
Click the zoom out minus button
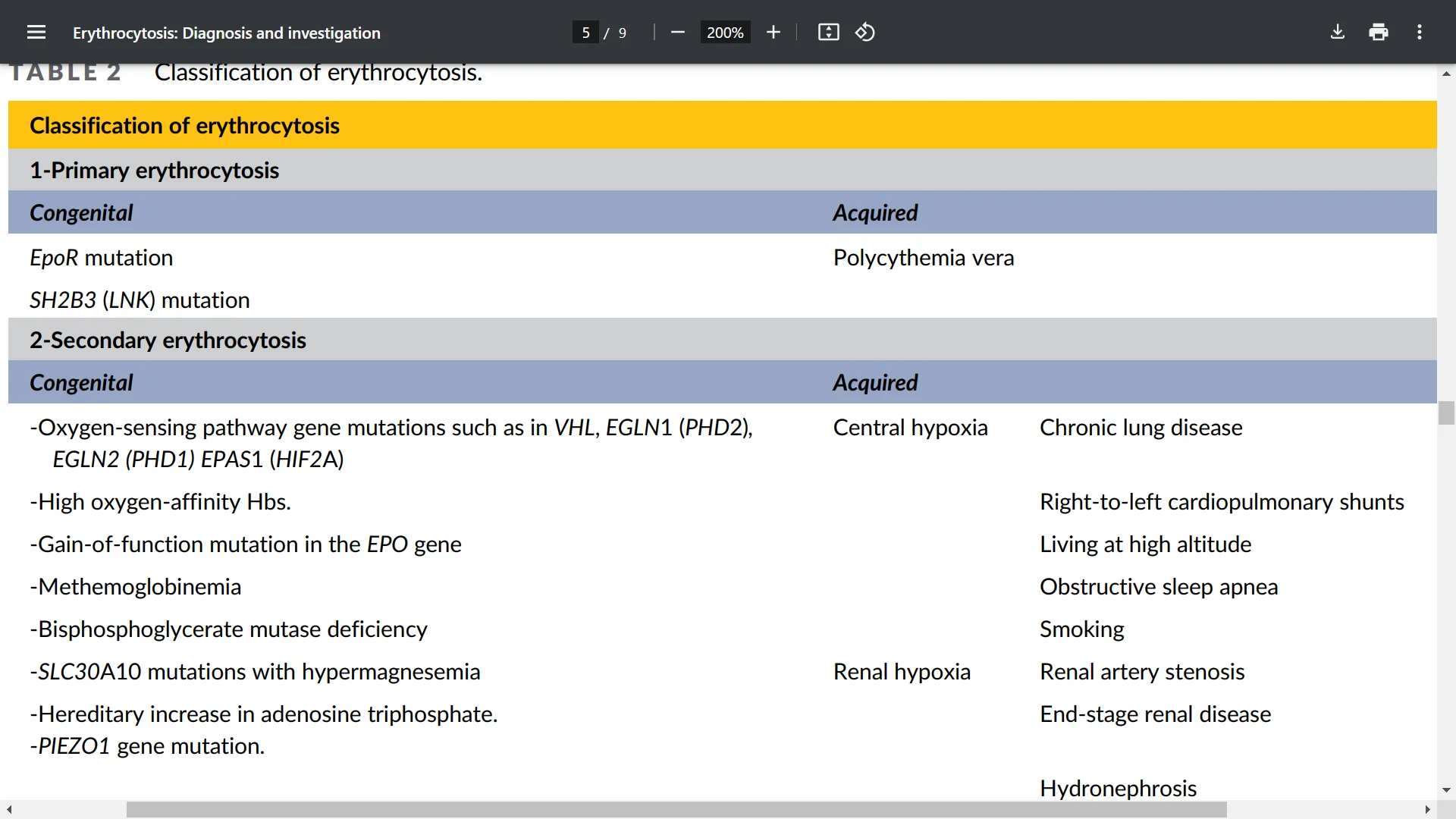click(x=678, y=32)
